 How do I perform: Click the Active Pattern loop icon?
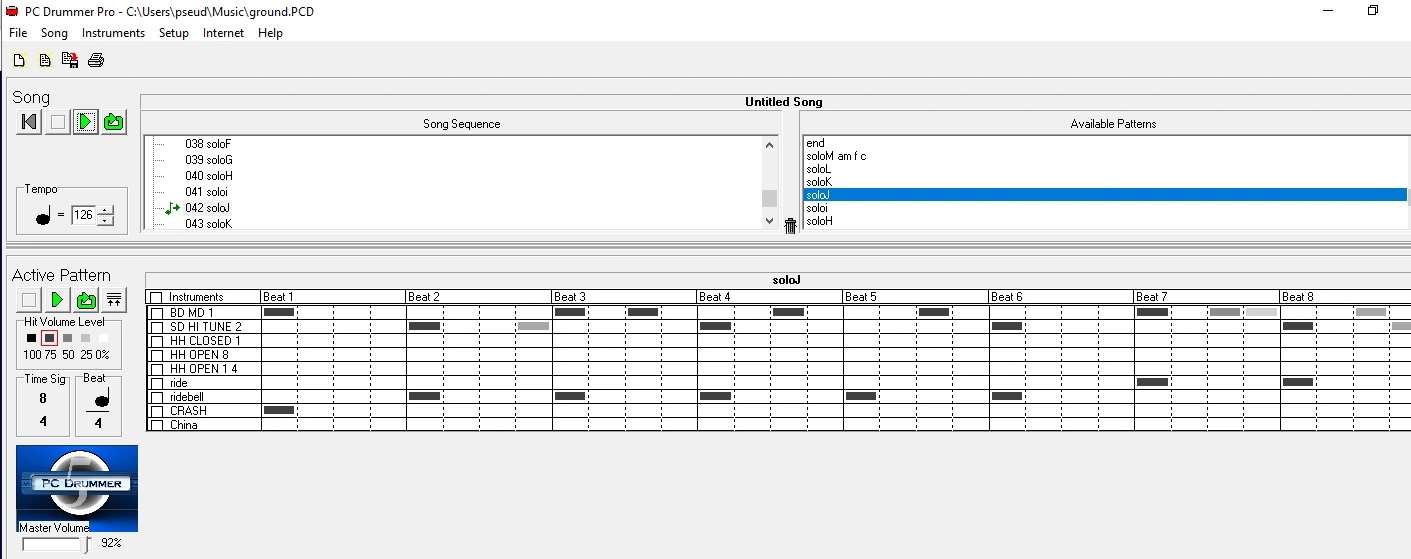coord(86,300)
